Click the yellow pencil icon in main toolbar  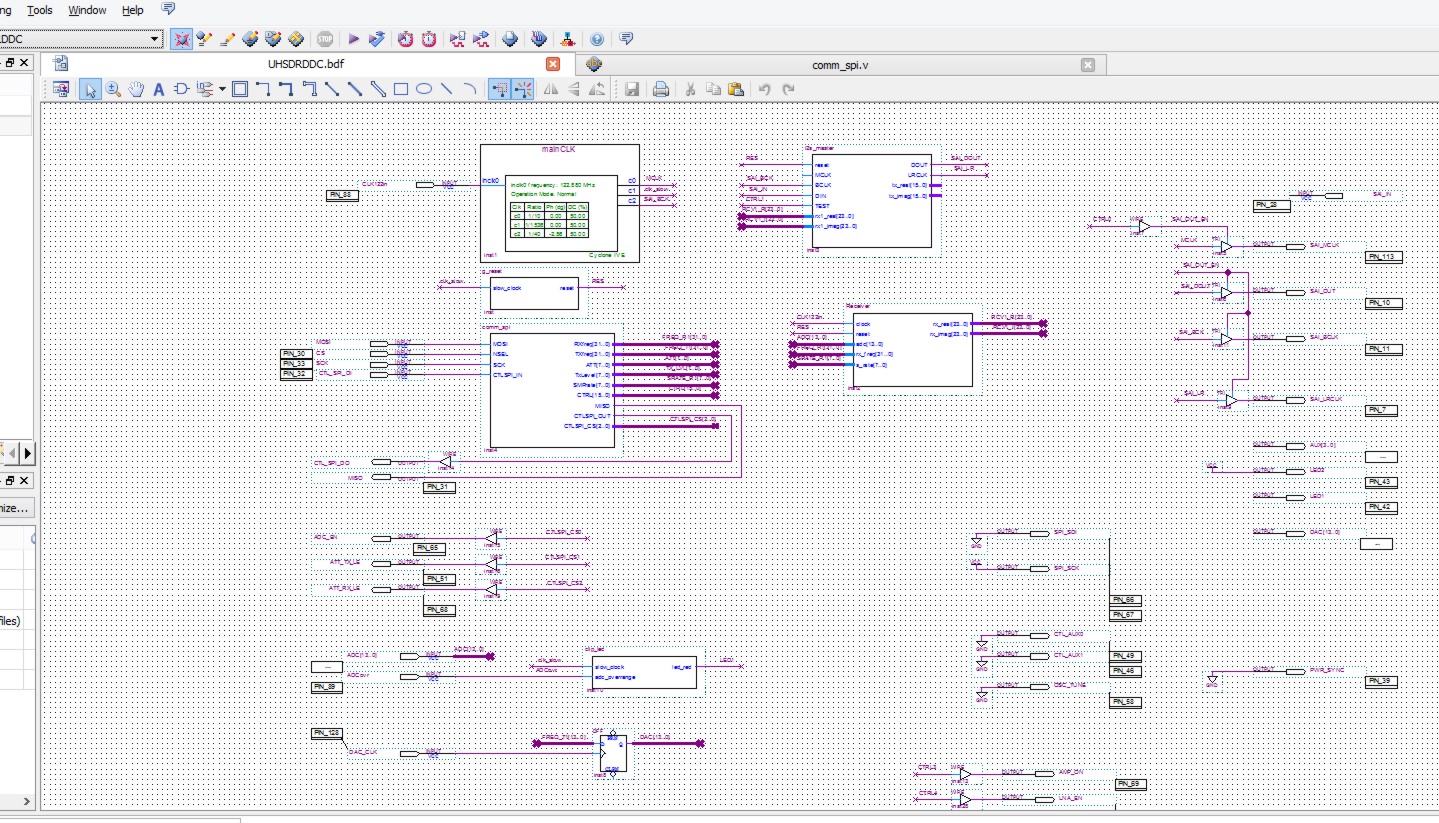227,39
